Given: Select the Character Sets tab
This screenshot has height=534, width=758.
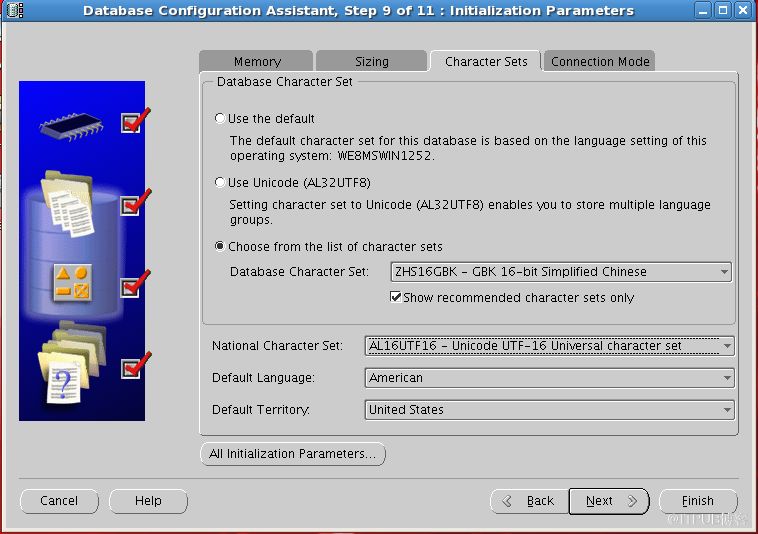Looking at the screenshot, I should (486, 61).
